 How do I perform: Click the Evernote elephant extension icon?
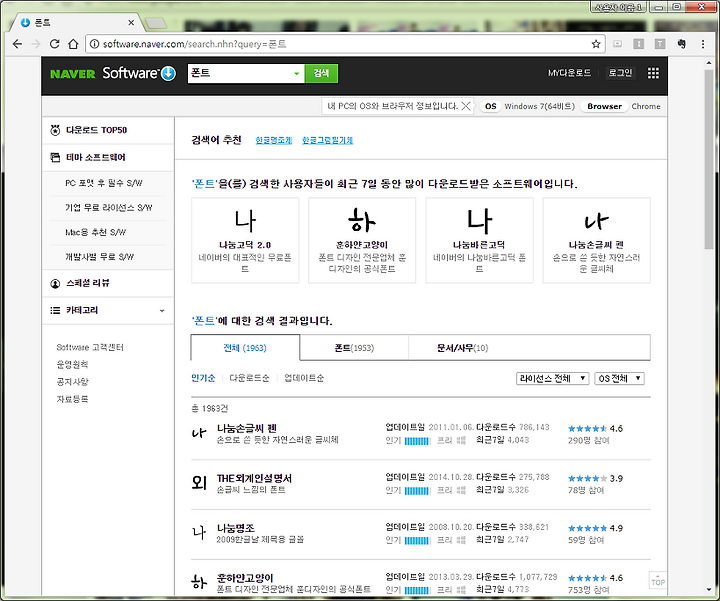point(681,44)
